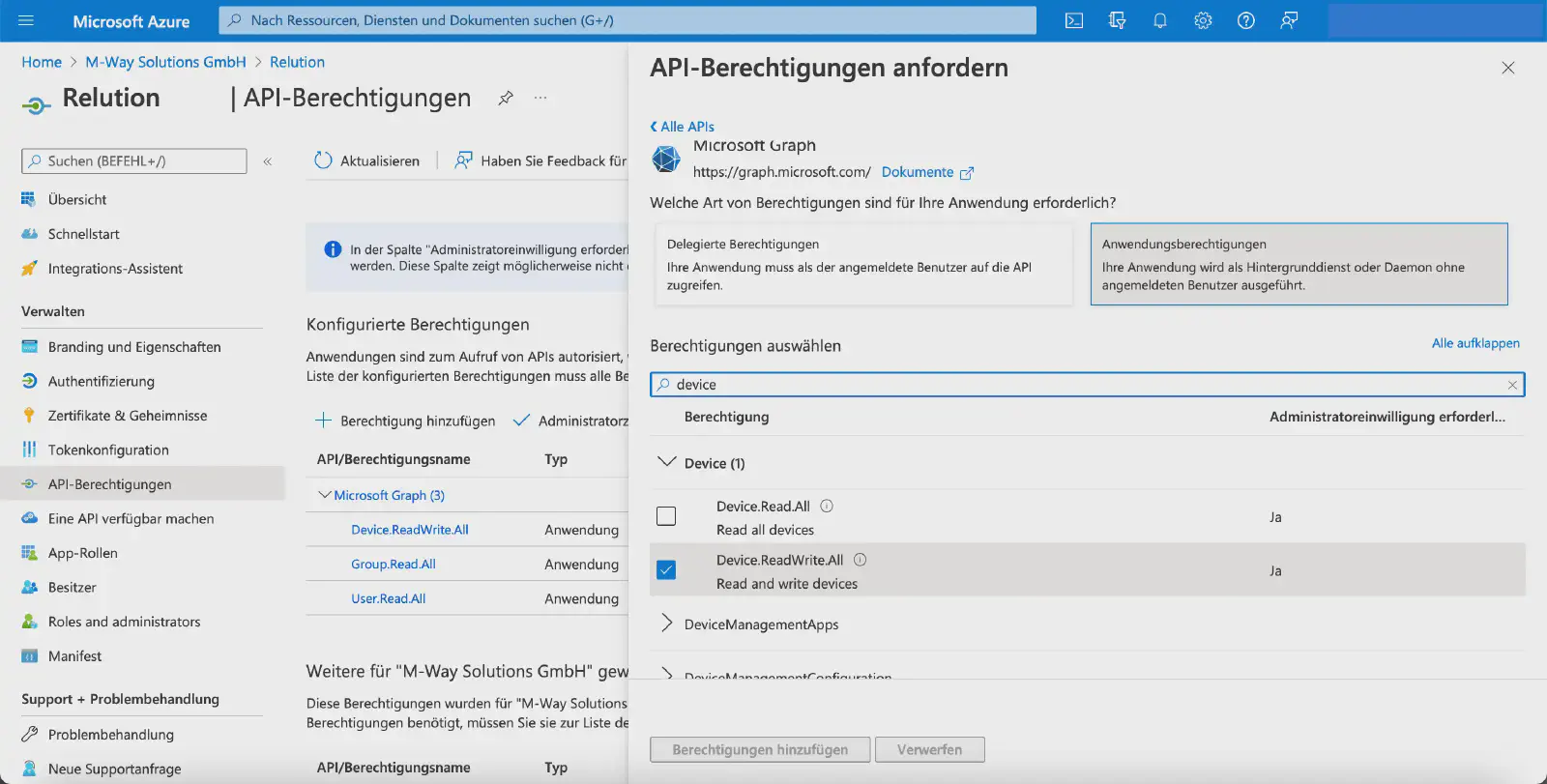Navigate to M-Way Solutions GmbH breadcrumb
Screen dimensions: 1547x784
coord(165,62)
